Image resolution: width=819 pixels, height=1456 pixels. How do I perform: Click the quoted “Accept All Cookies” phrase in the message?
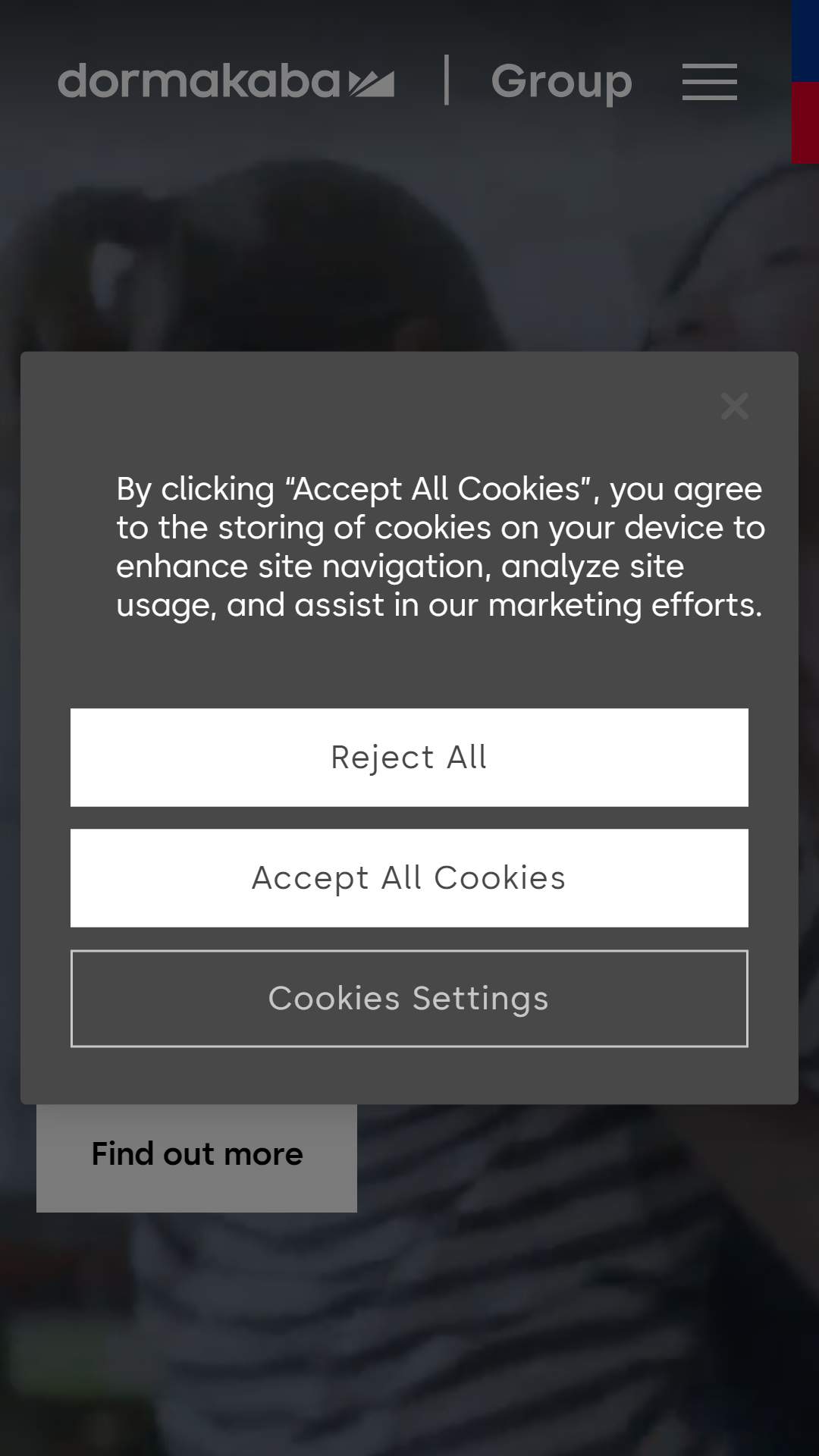click(x=438, y=489)
